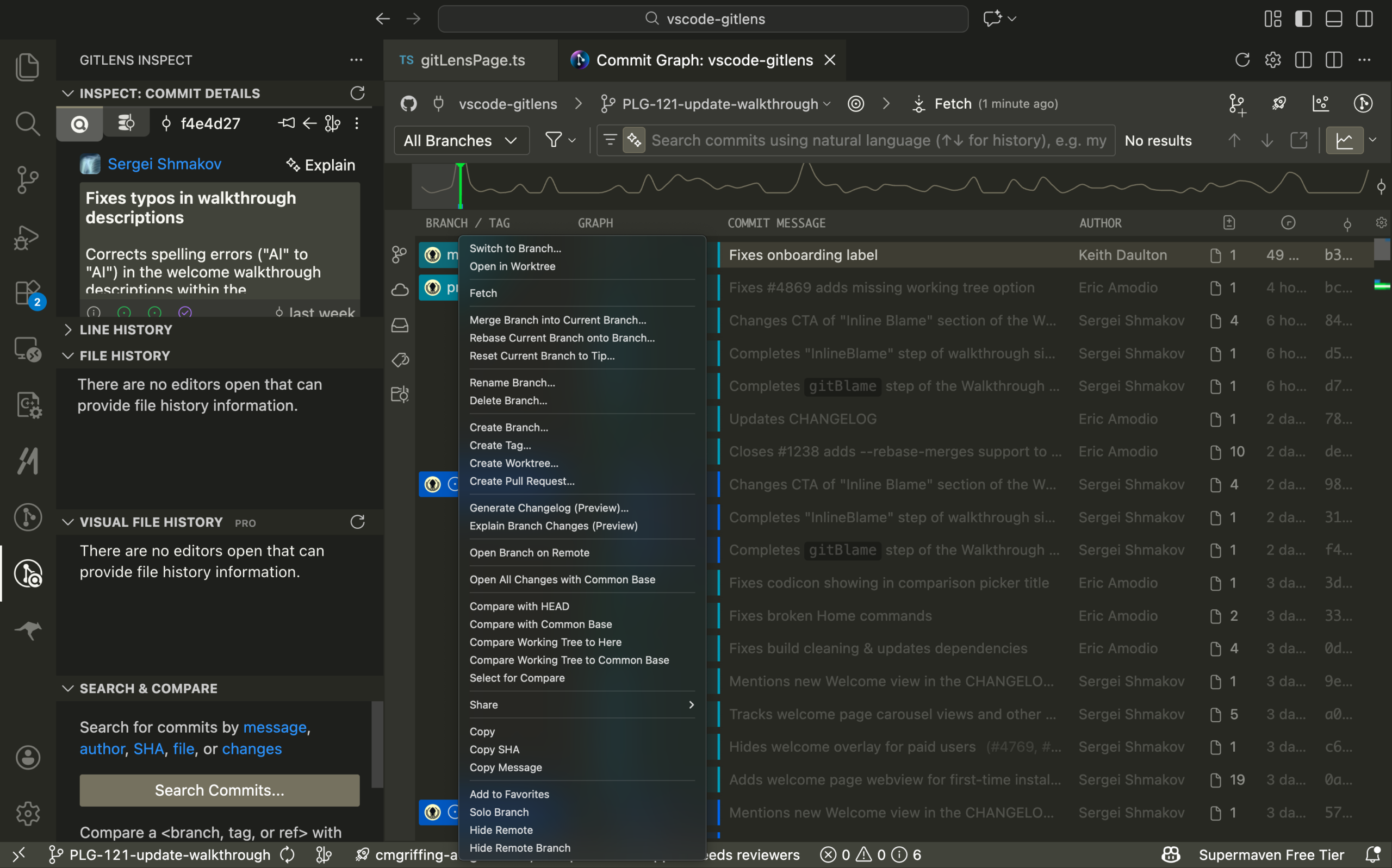Image resolution: width=1392 pixels, height=868 pixels.
Task: Click the create branch icon in Commit Graph toolbar
Action: [x=1237, y=104]
